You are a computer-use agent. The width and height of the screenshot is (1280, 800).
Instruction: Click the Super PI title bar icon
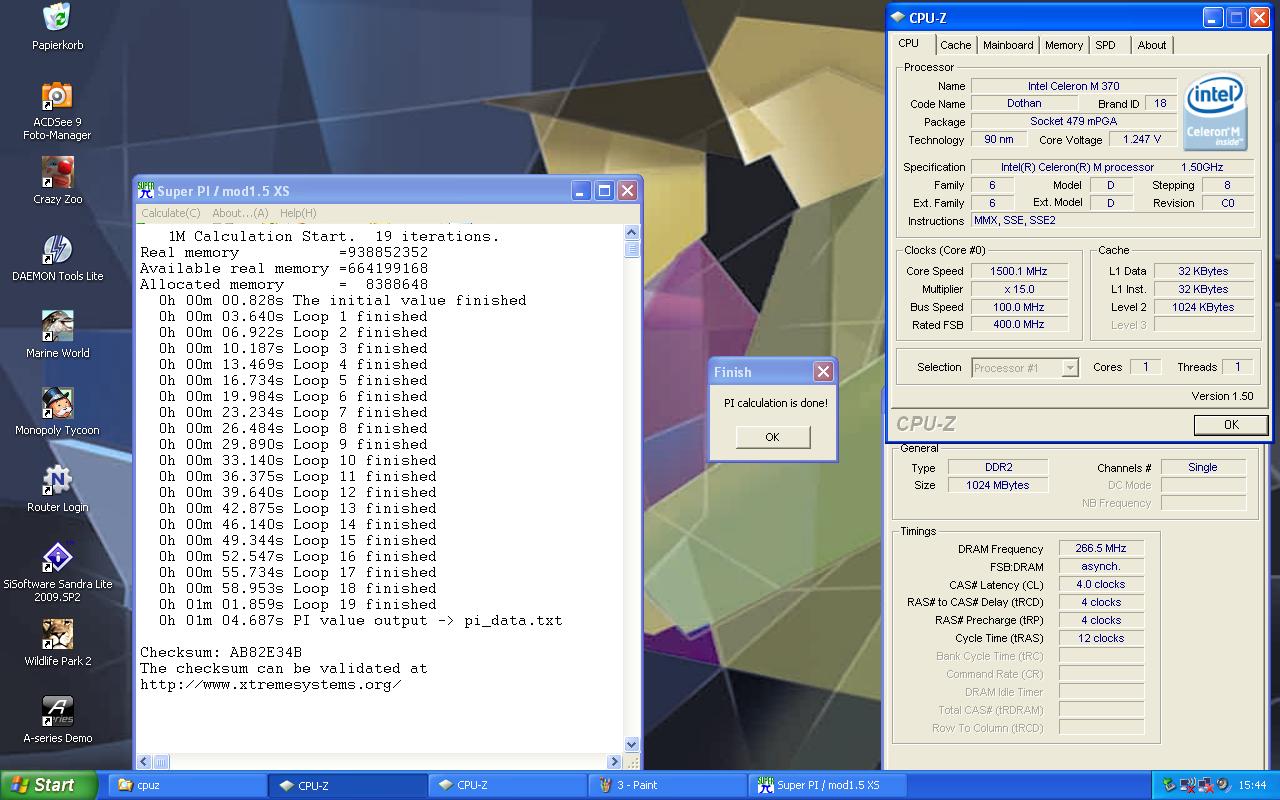pyautogui.click(x=146, y=191)
